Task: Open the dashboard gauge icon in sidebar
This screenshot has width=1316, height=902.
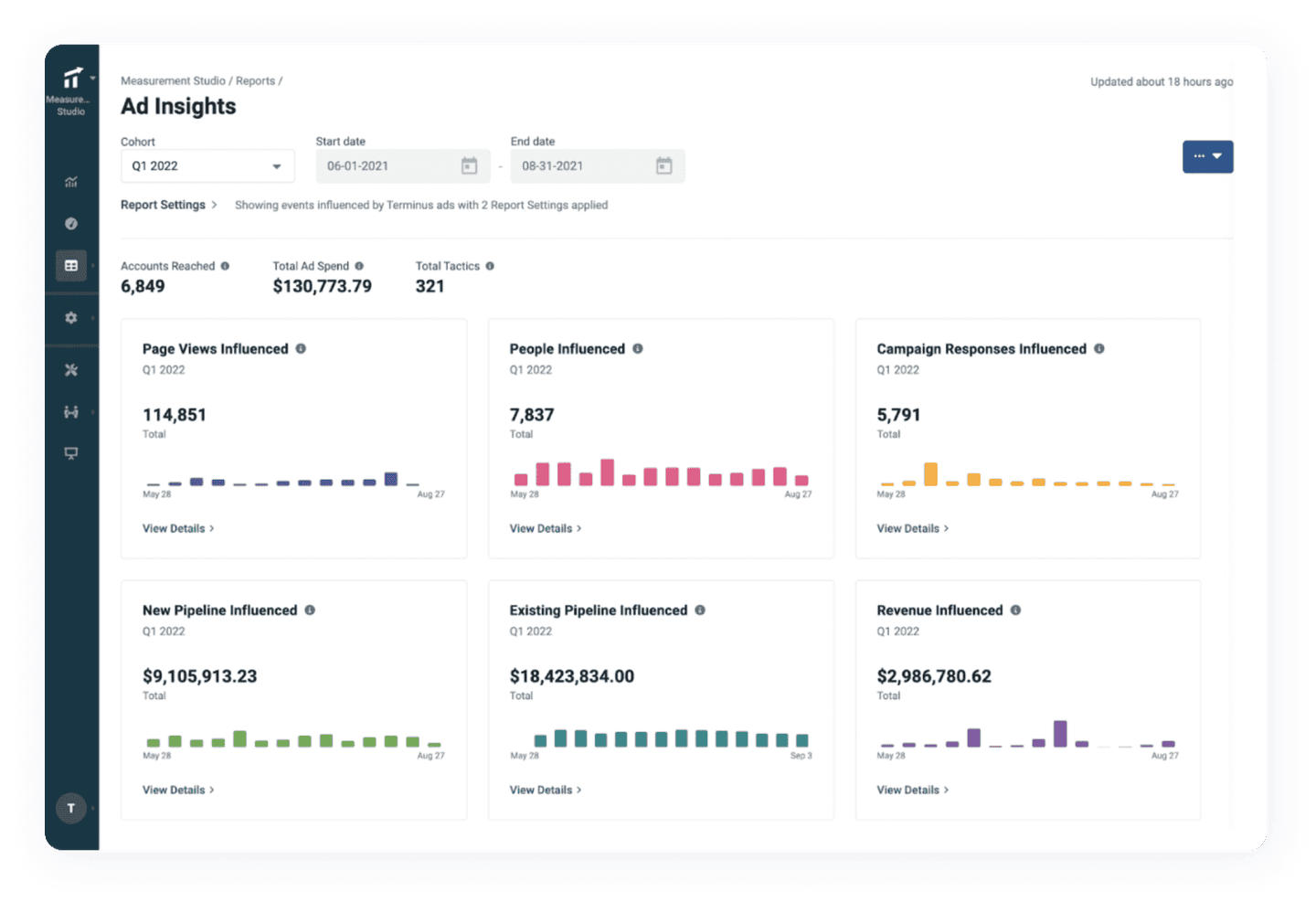Action: [71, 224]
